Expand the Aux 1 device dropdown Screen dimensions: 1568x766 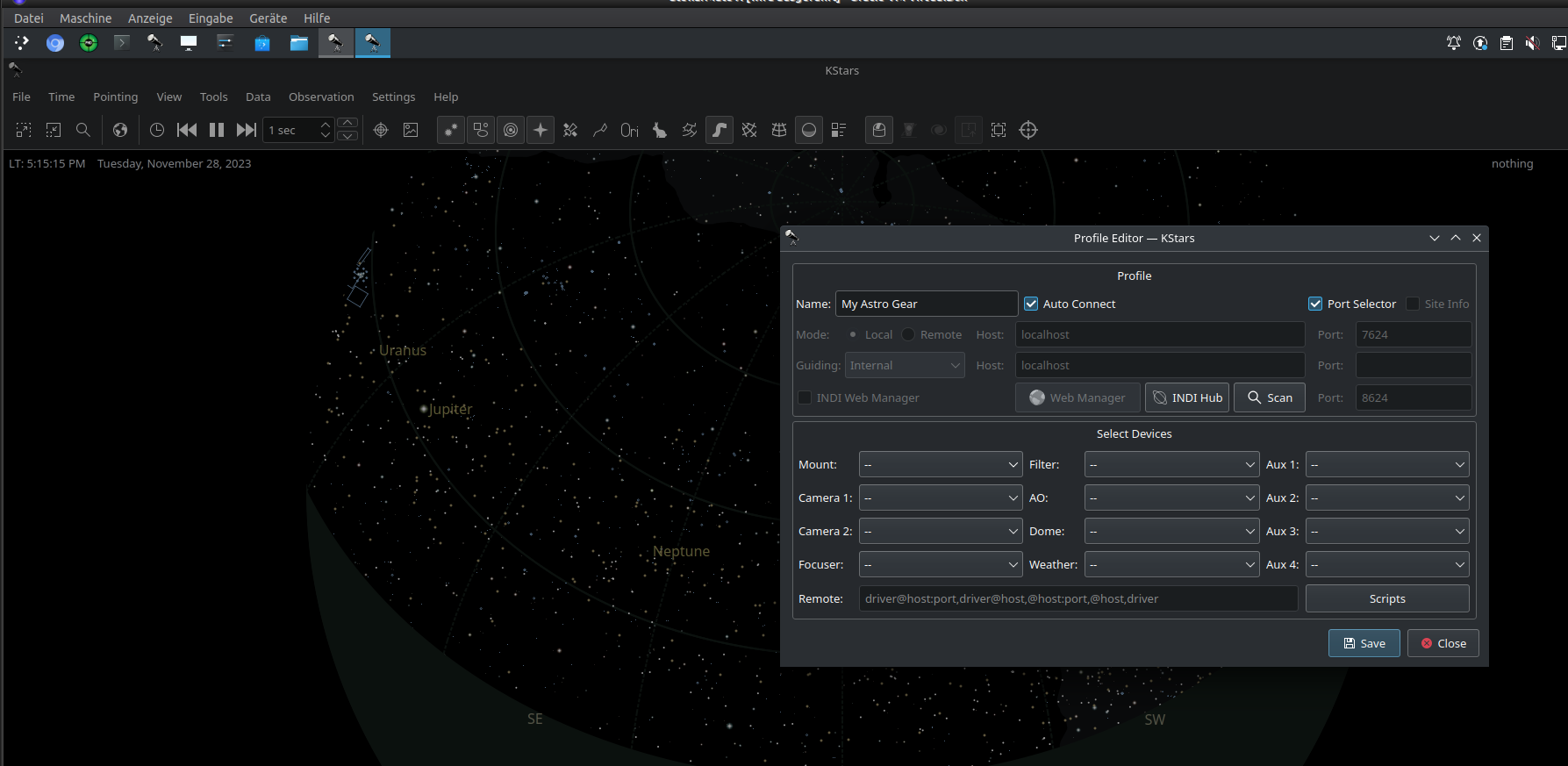1387,464
